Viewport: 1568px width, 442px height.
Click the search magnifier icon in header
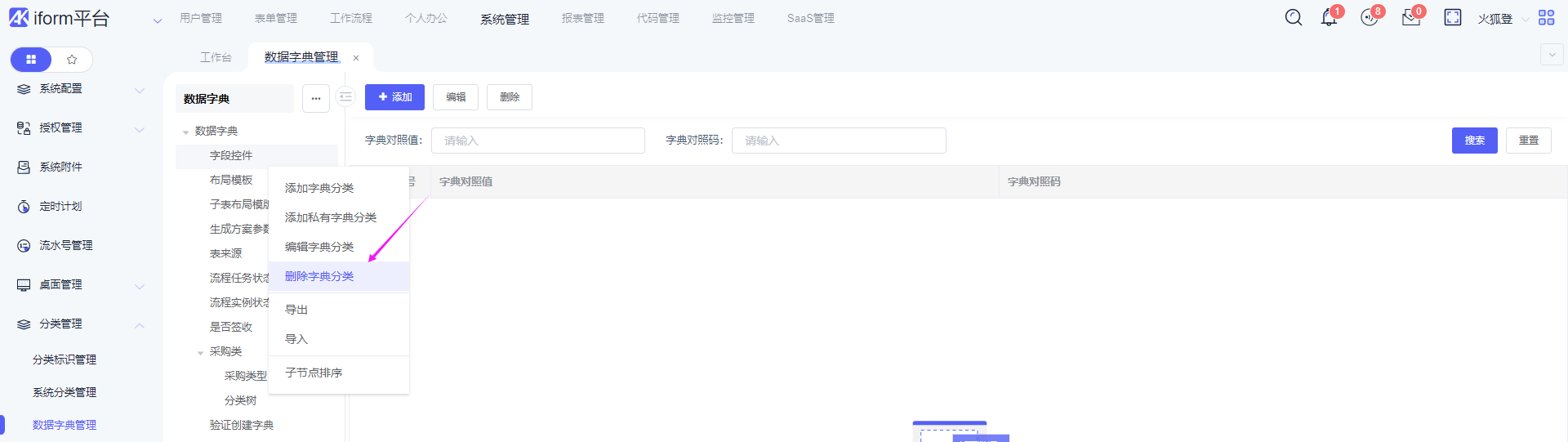tap(1293, 18)
